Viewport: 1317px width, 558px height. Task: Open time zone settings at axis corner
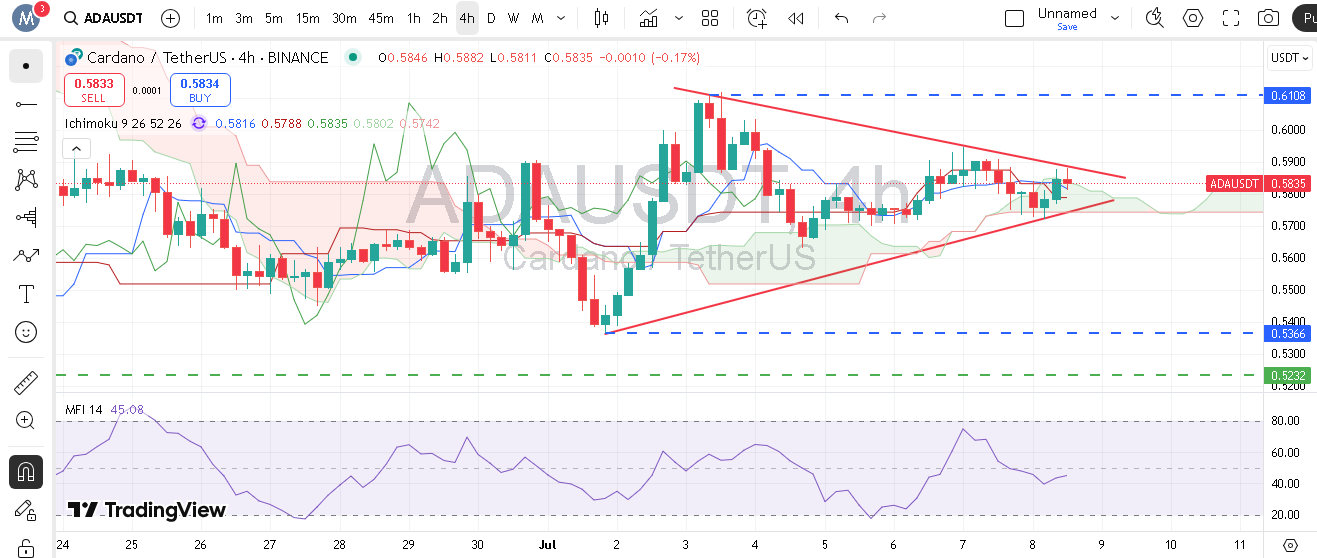1290,545
